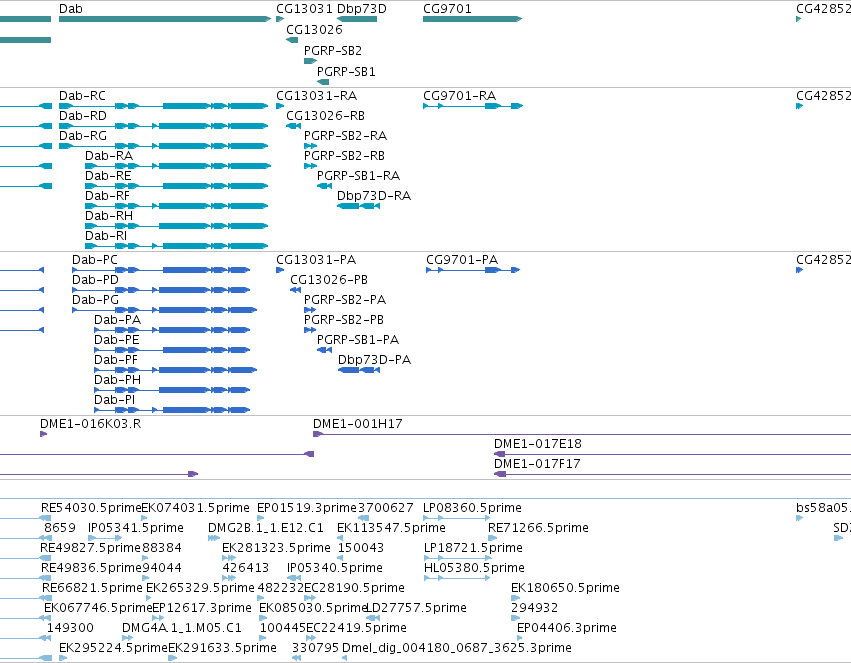Viewport: 851px width, 663px height.
Task: Open the DMG4A.1_1.M05.C1 EST label
Action: tap(181, 629)
